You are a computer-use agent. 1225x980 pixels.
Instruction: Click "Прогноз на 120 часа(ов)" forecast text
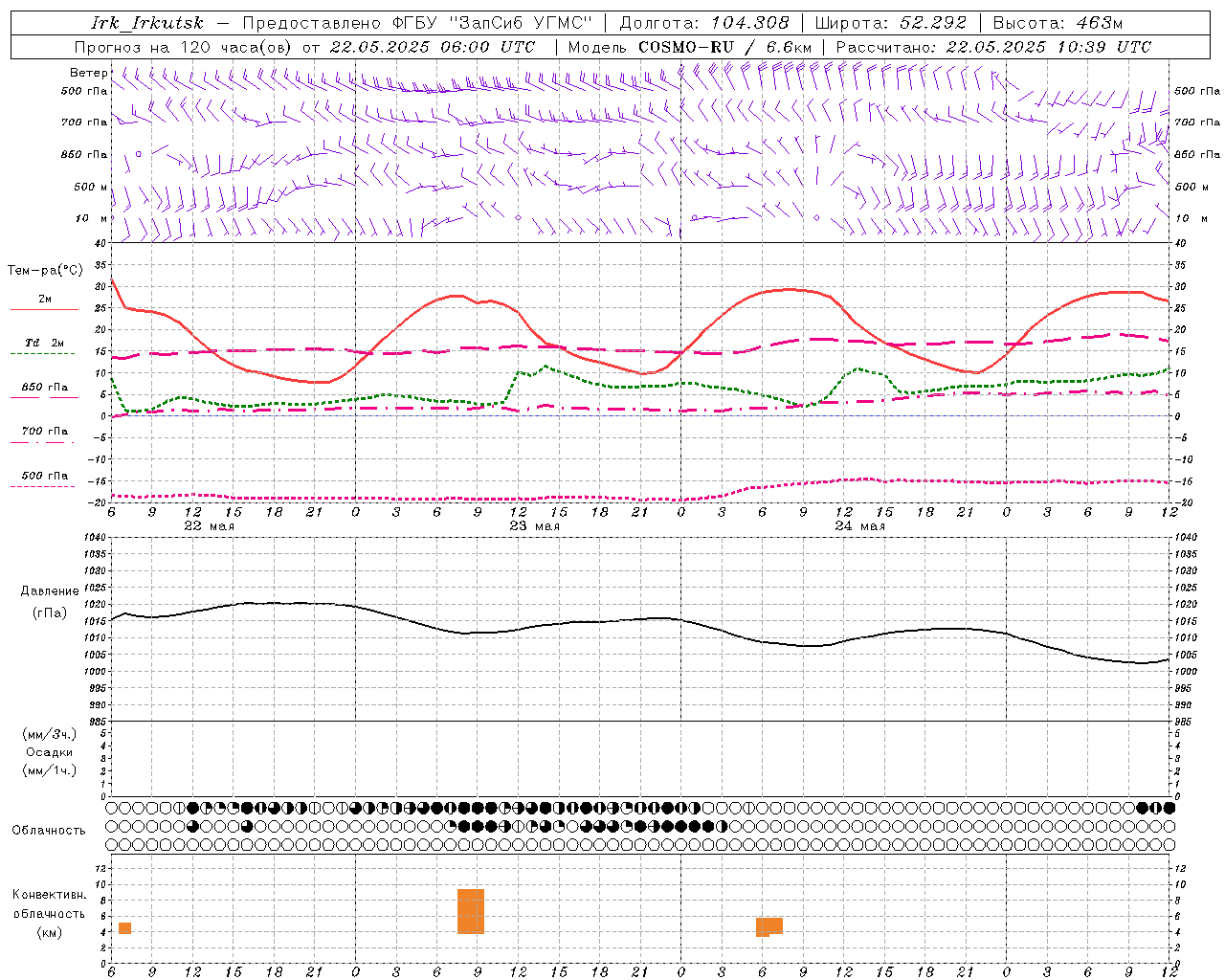point(184,47)
